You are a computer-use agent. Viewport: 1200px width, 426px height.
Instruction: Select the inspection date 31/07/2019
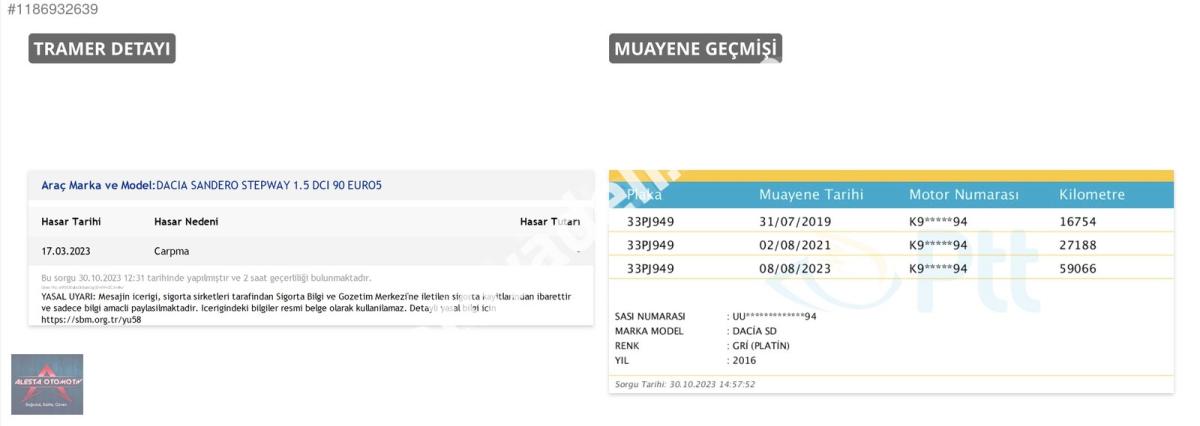(795, 221)
